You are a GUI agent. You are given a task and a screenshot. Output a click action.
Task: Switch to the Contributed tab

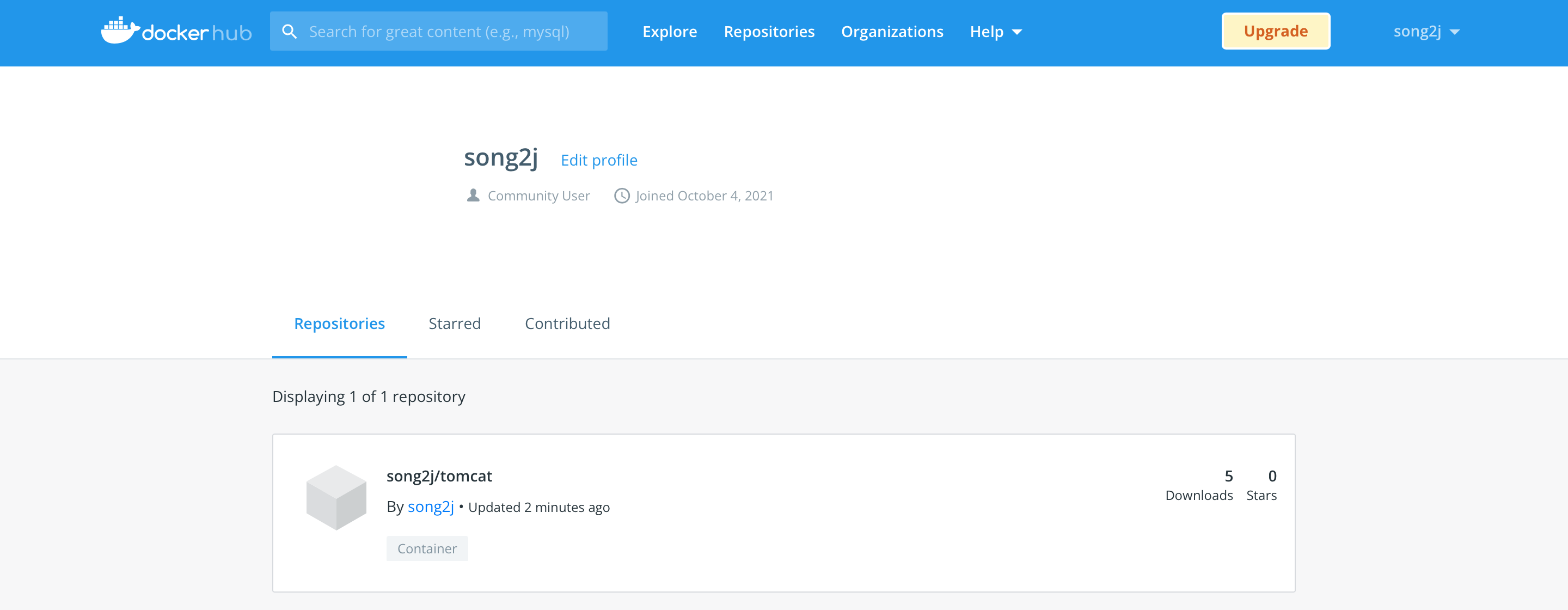[567, 324]
